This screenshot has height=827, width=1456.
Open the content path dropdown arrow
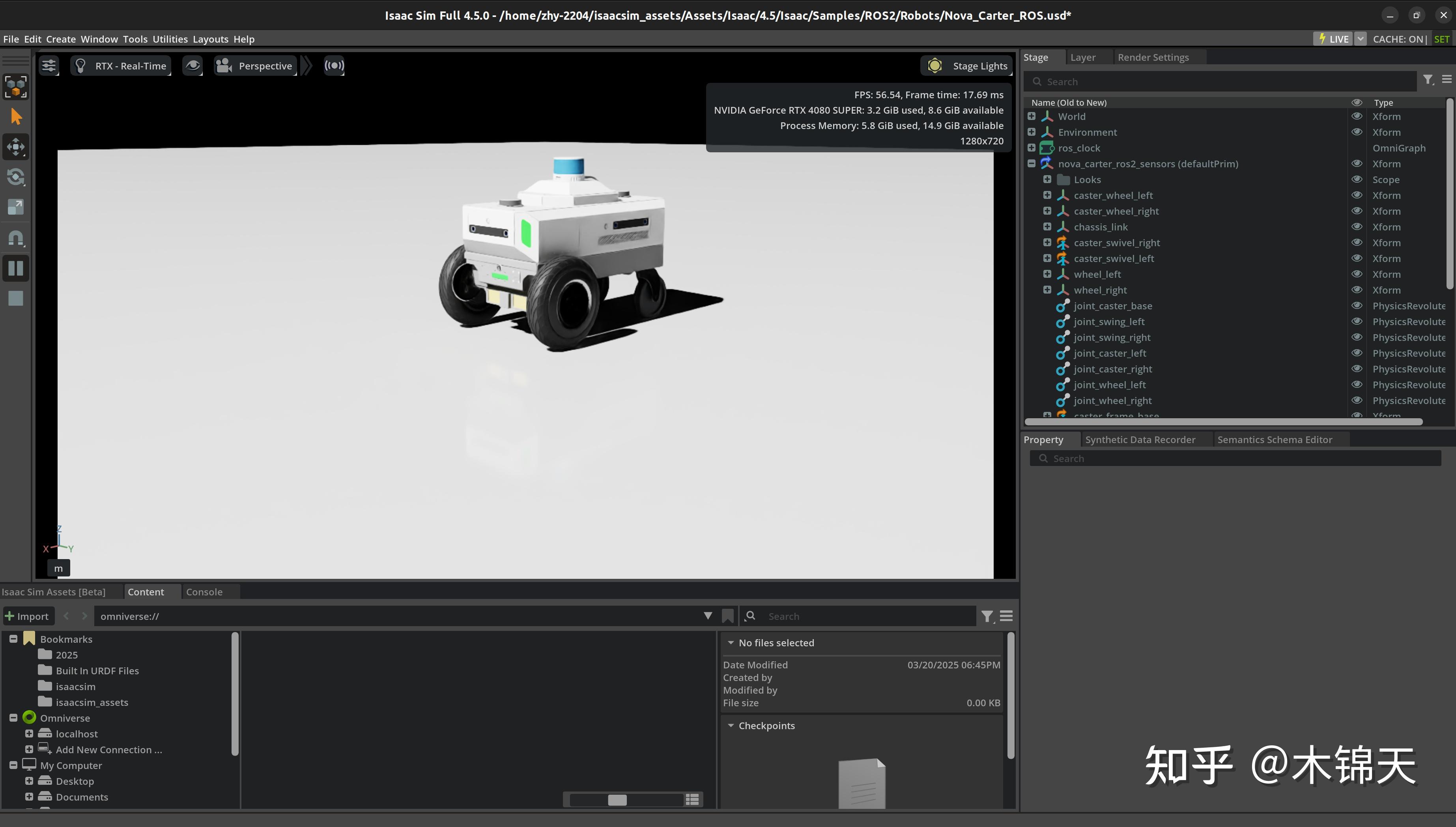click(x=708, y=616)
